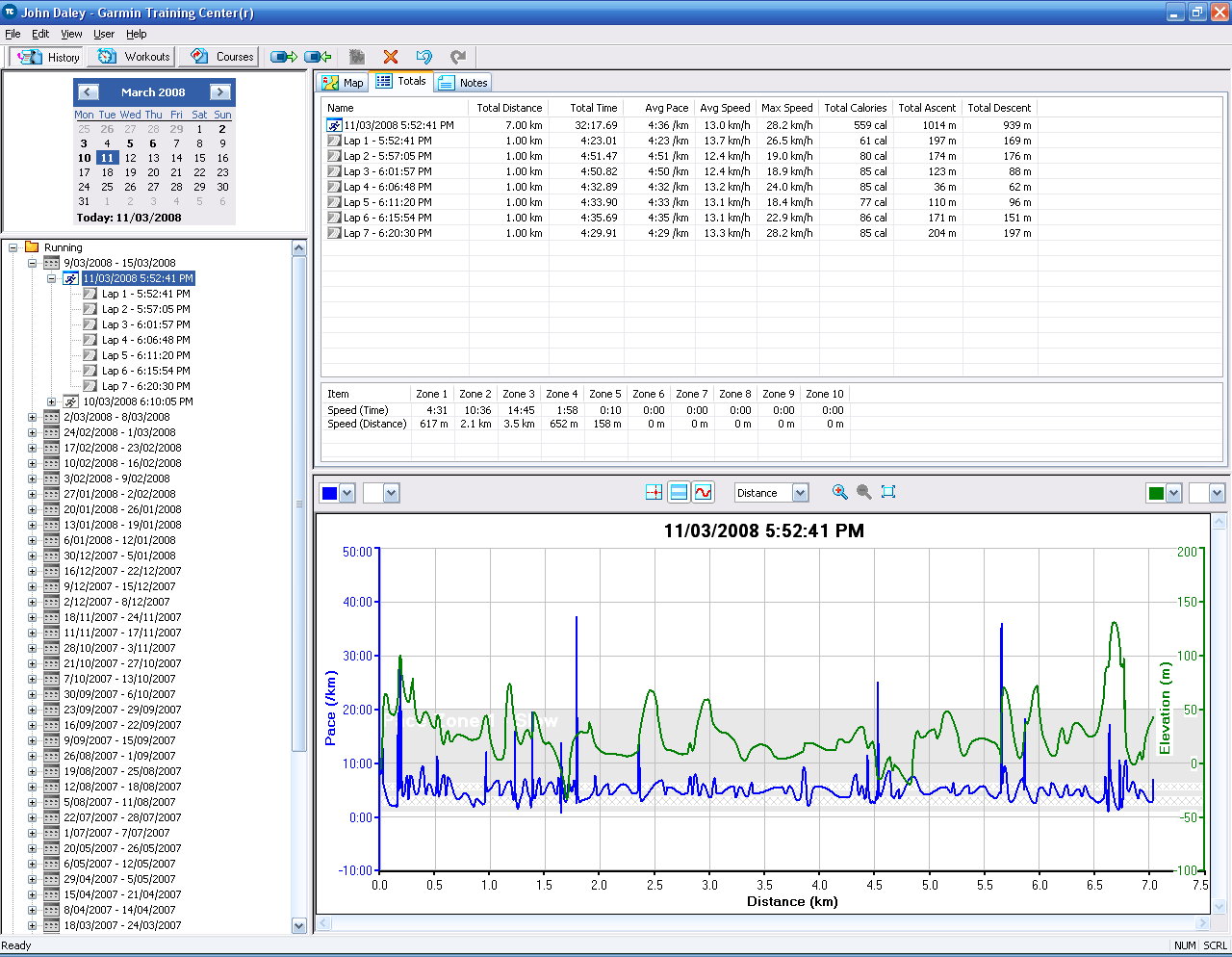
Task: Toggle the smoothed curve graph button
Action: (704, 493)
